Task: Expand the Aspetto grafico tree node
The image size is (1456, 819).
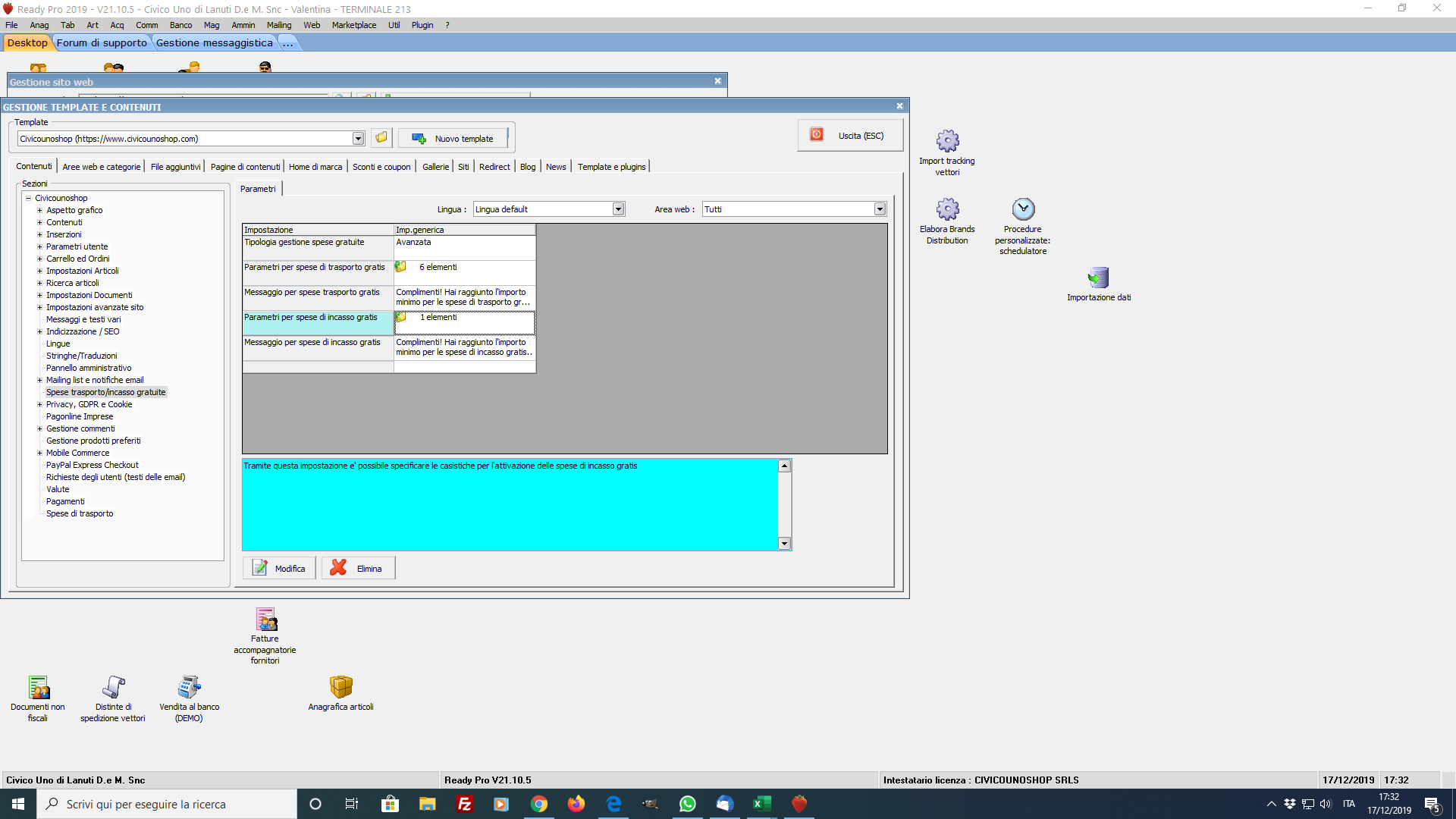Action: point(40,210)
